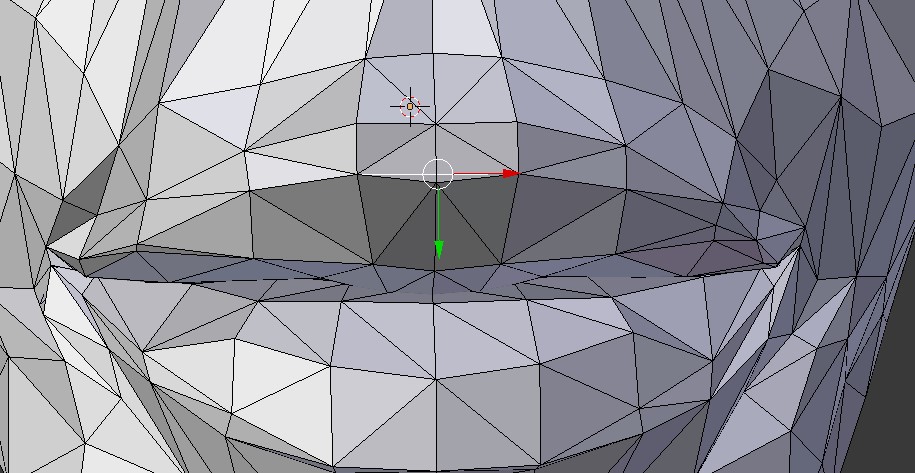Click the red arrow's horizontal shaft

tap(479, 173)
